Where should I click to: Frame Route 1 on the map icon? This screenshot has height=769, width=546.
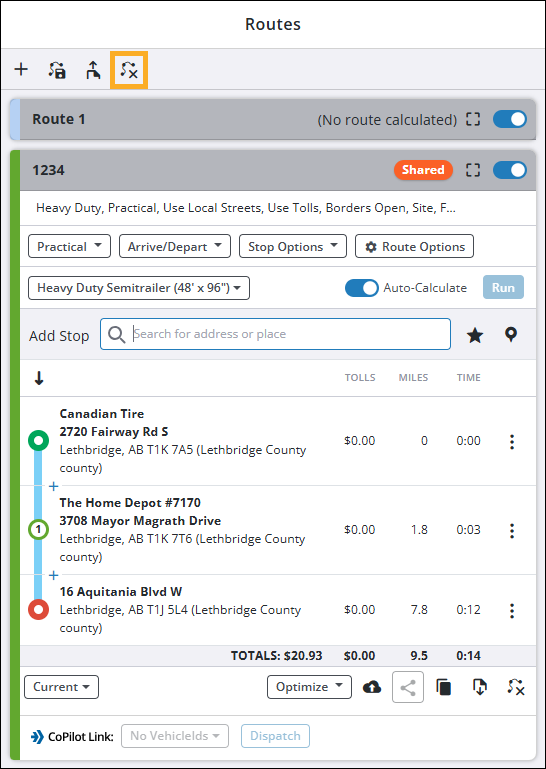[x=473, y=119]
